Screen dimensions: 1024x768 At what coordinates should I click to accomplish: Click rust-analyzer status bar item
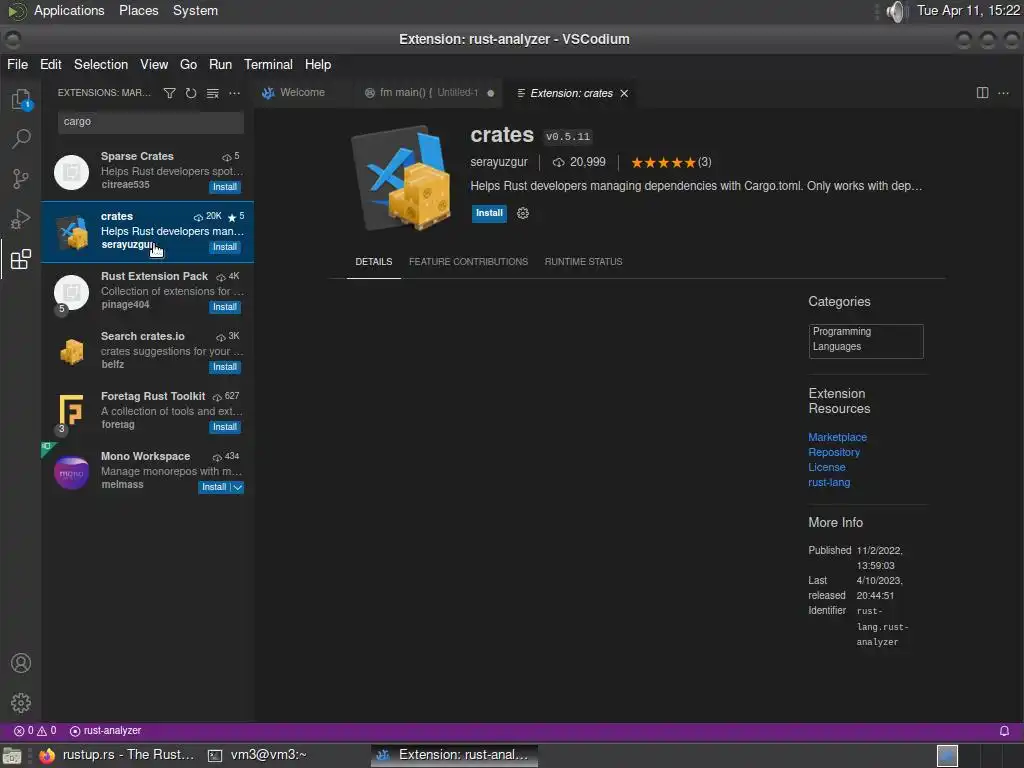(x=105, y=731)
